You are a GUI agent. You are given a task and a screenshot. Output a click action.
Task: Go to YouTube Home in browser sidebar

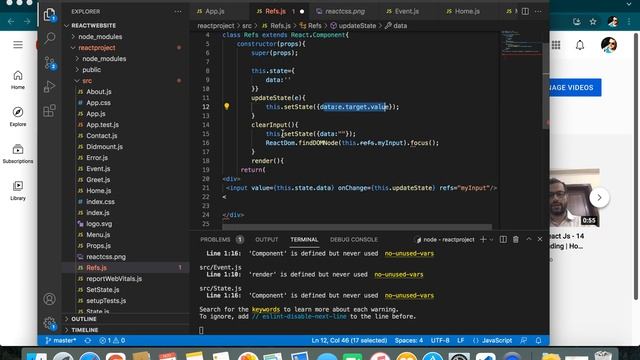(x=18, y=80)
